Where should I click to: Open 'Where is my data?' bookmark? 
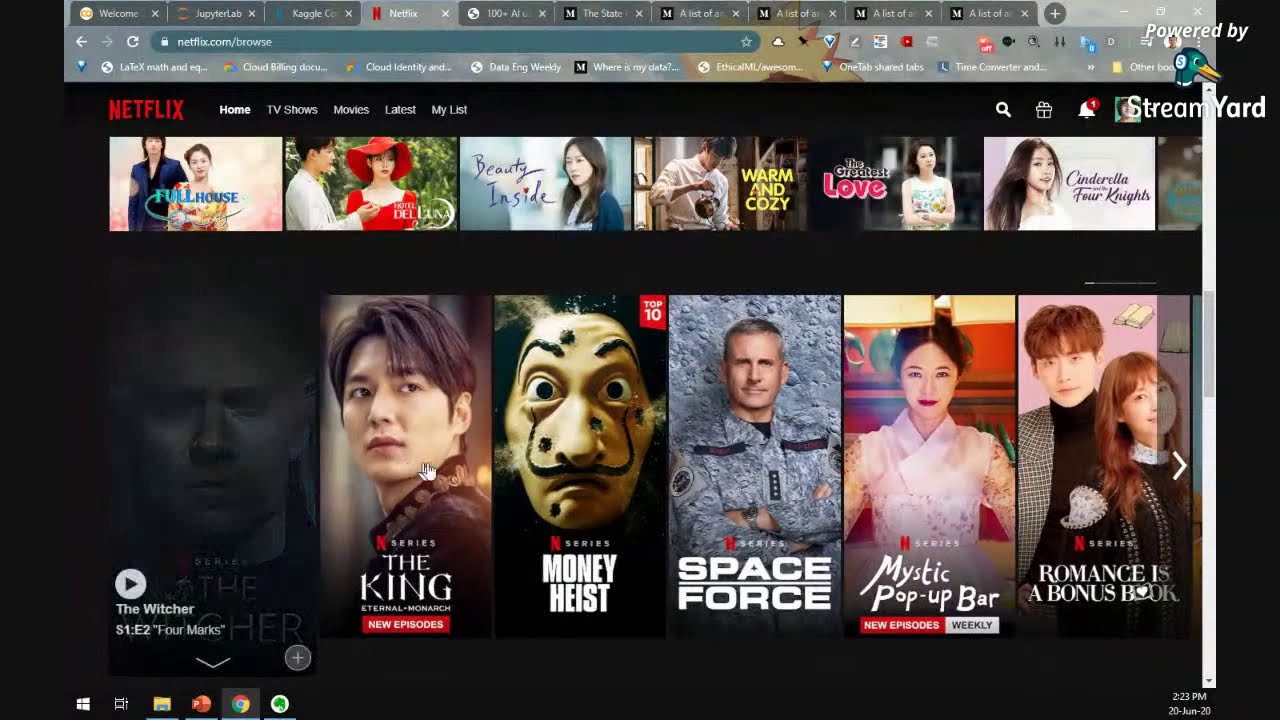[x=627, y=67]
